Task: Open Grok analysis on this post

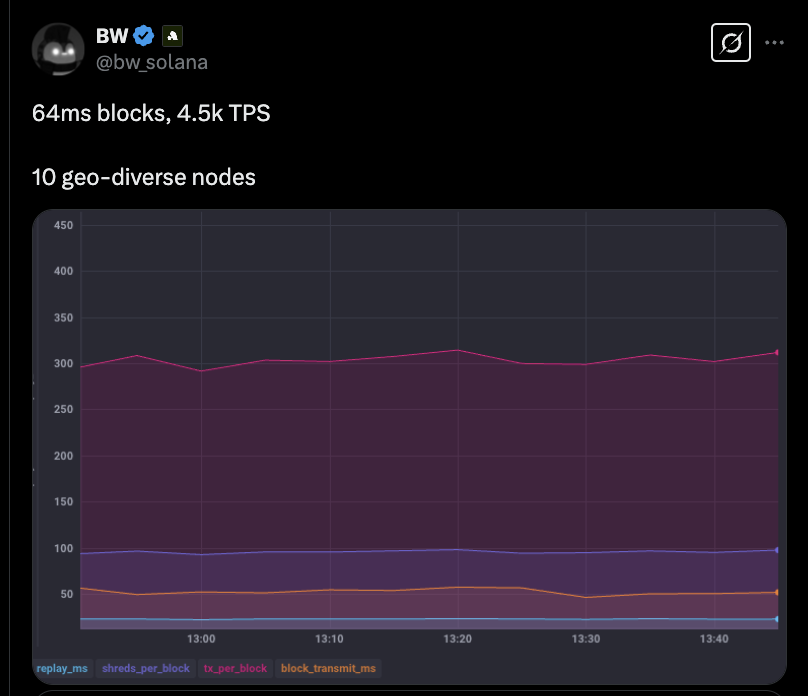Action: click(731, 43)
